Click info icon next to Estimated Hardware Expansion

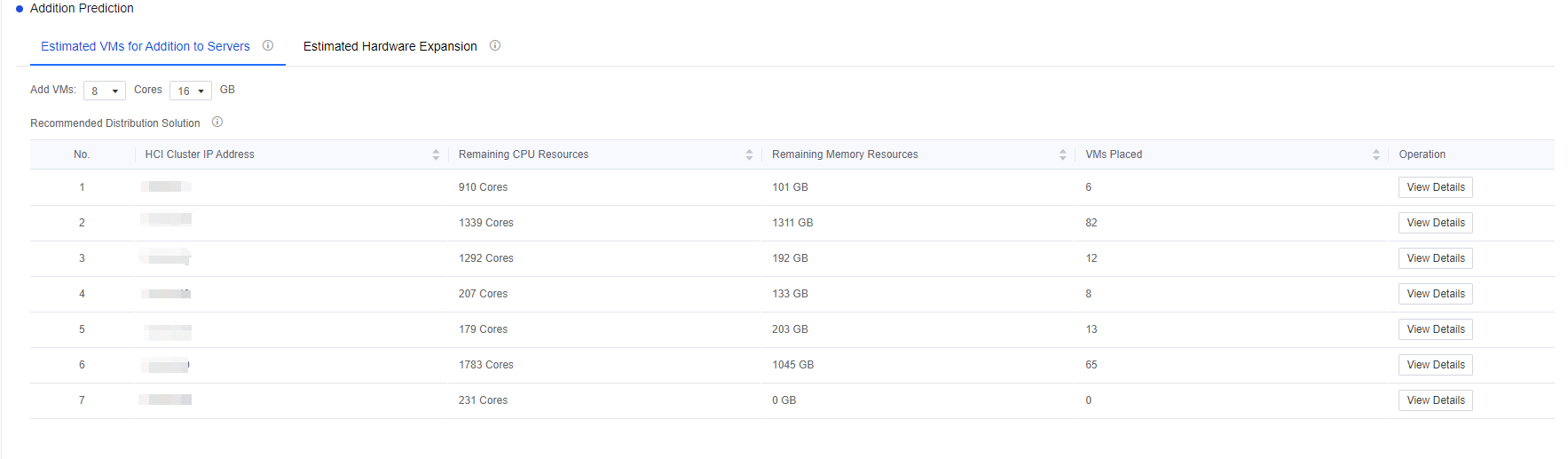click(x=495, y=45)
